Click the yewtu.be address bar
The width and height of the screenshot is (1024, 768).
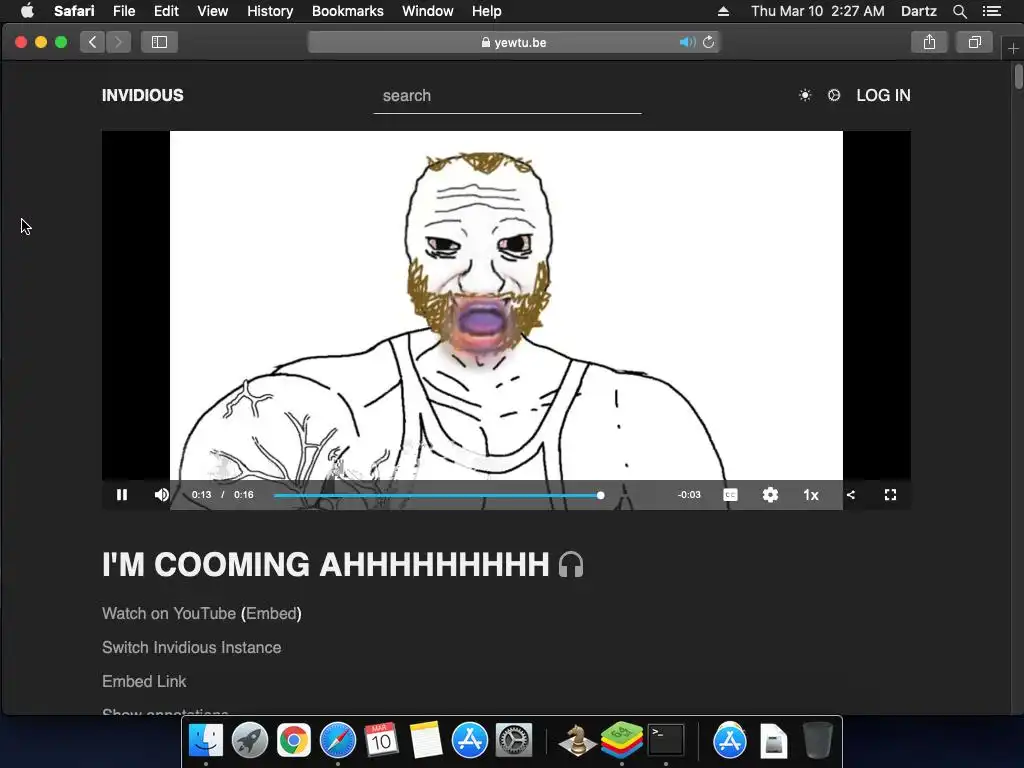pos(514,42)
